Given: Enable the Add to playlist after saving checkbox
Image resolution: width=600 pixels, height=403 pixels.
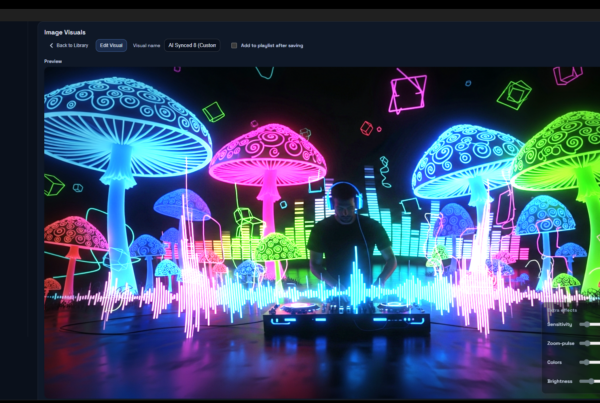Looking at the screenshot, I should click(234, 45).
